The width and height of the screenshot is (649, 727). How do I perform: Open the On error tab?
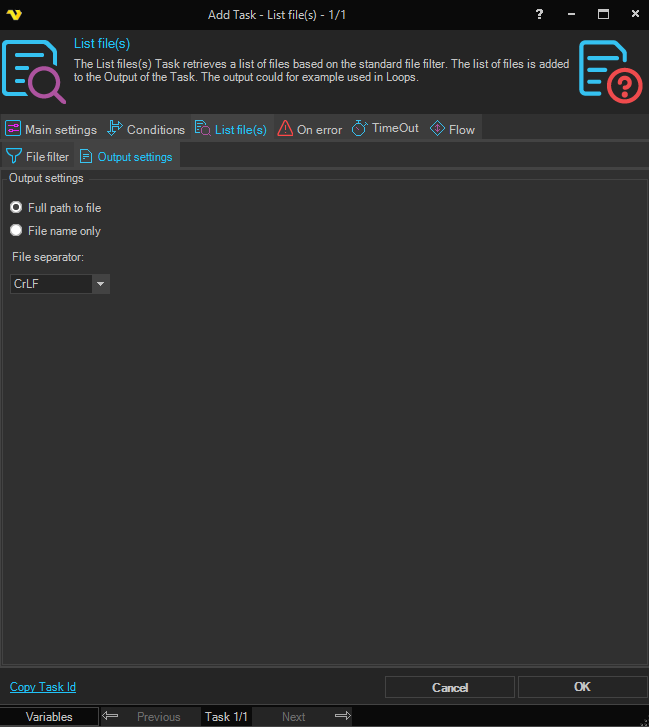(310, 129)
